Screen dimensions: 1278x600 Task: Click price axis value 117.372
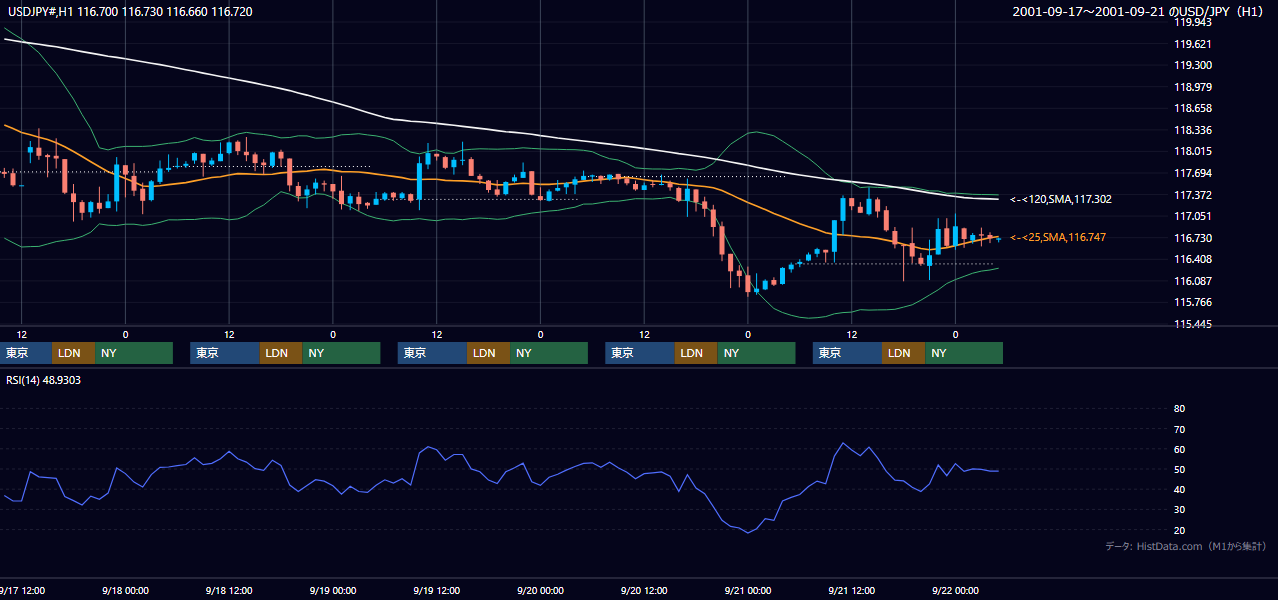1192,195
